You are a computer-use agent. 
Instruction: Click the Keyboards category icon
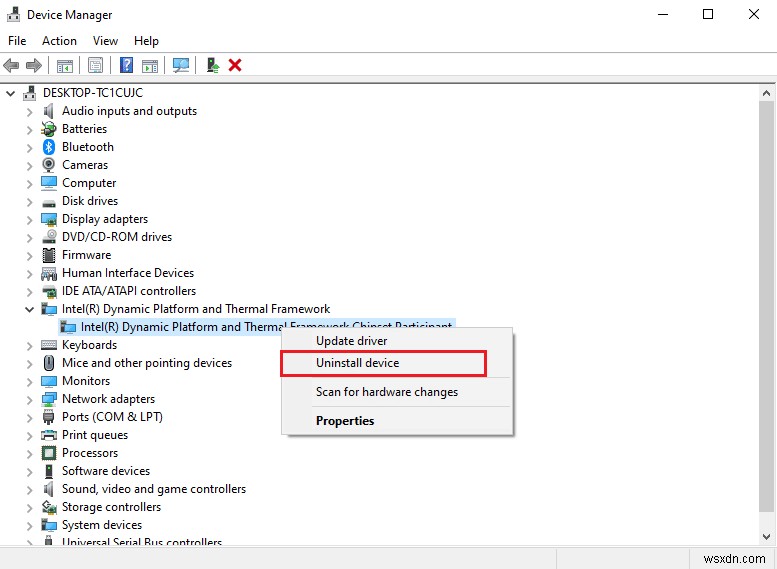point(49,345)
